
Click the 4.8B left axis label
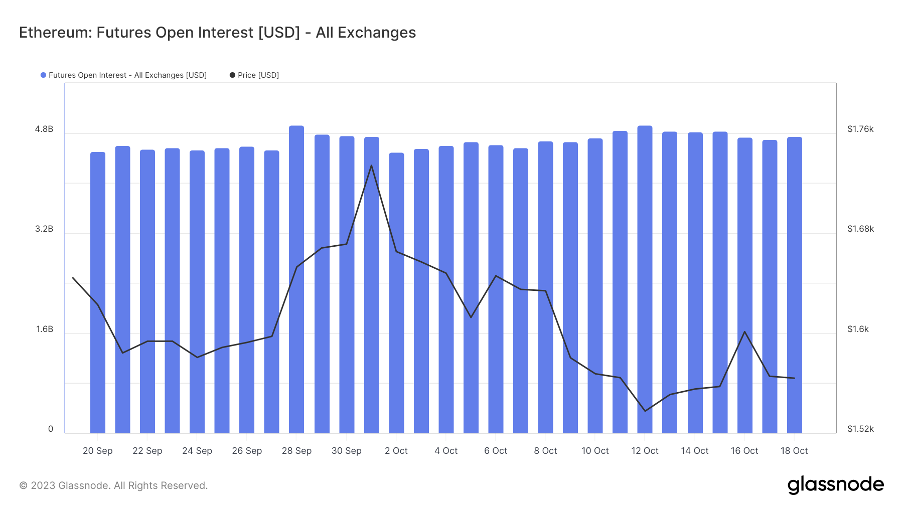tap(44, 131)
